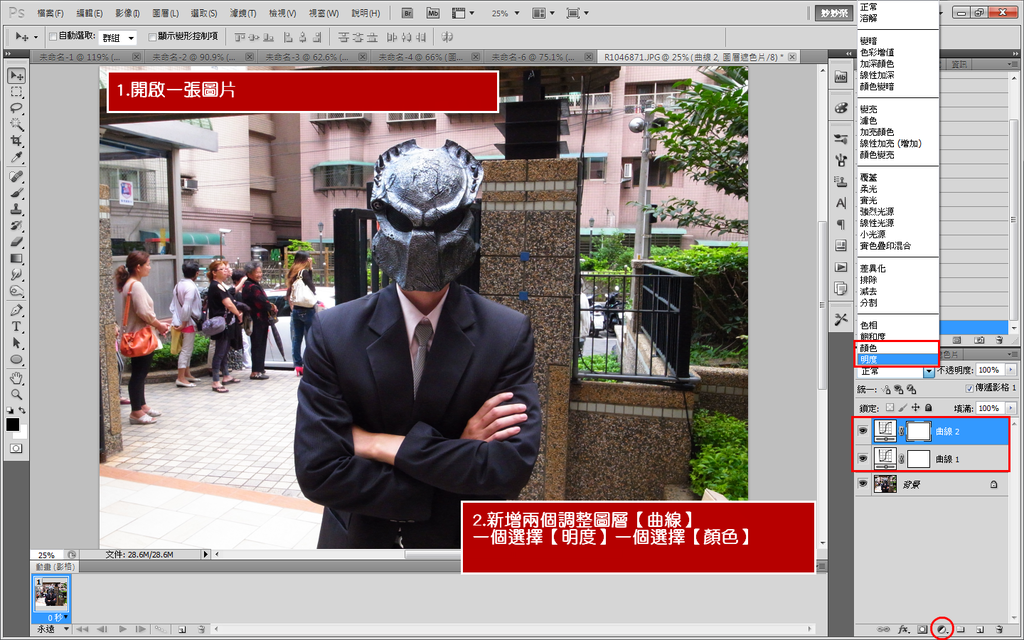
Task: Click the fx layer style icon
Action: pos(902,629)
